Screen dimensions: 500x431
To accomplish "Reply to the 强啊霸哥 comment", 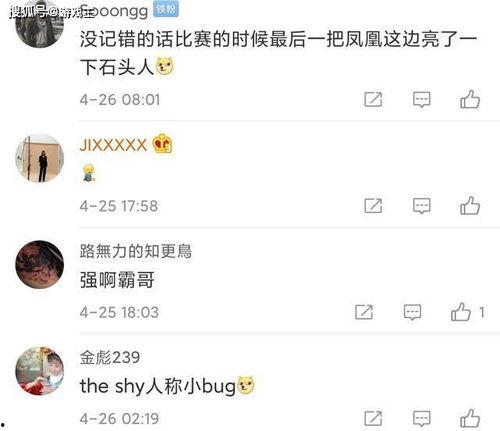I will point(412,312).
